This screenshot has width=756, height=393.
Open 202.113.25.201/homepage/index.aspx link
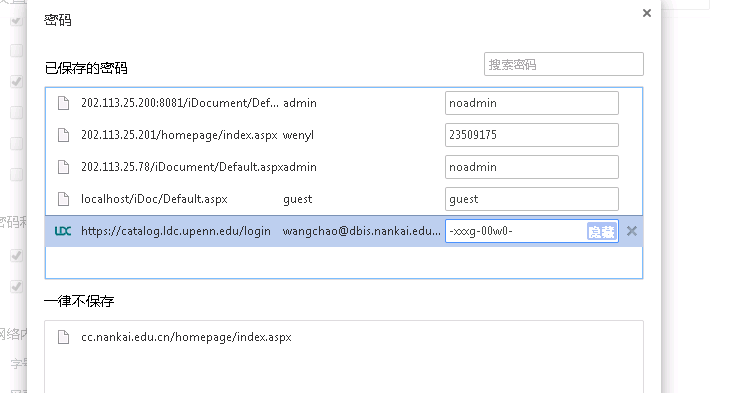pos(179,135)
